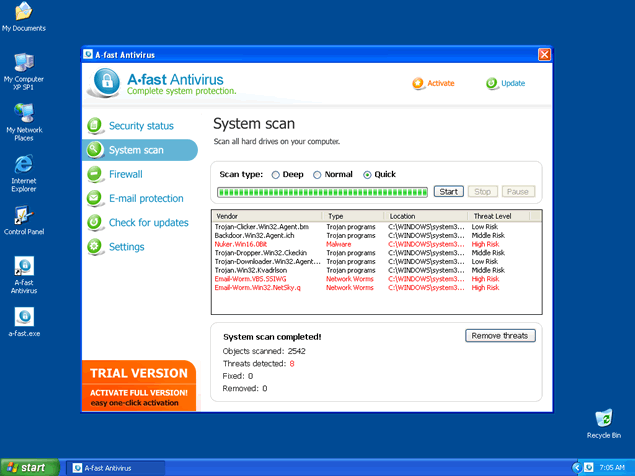Image resolution: width=635 pixels, height=476 pixels.
Task: Open the Windows Start menu
Action: (x=27, y=467)
